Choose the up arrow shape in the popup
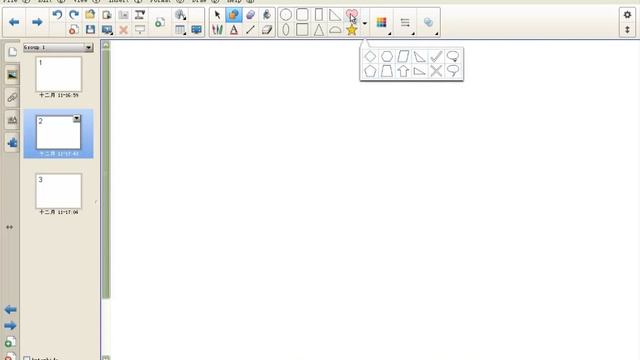 click(403, 71)
